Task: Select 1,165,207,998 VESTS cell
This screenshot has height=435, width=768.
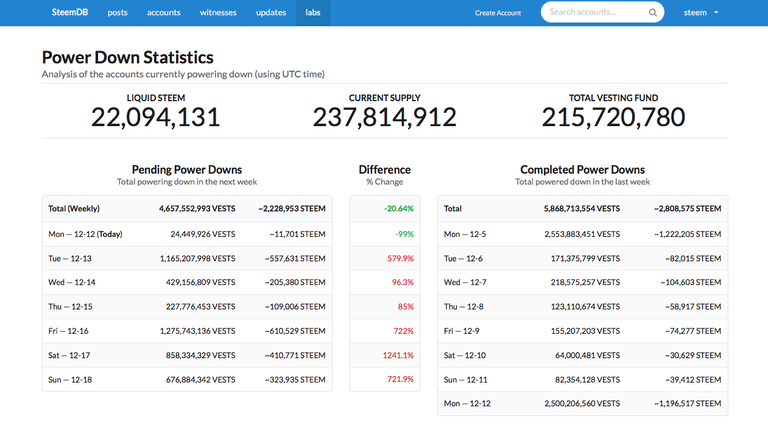Action: click(197, 258)
